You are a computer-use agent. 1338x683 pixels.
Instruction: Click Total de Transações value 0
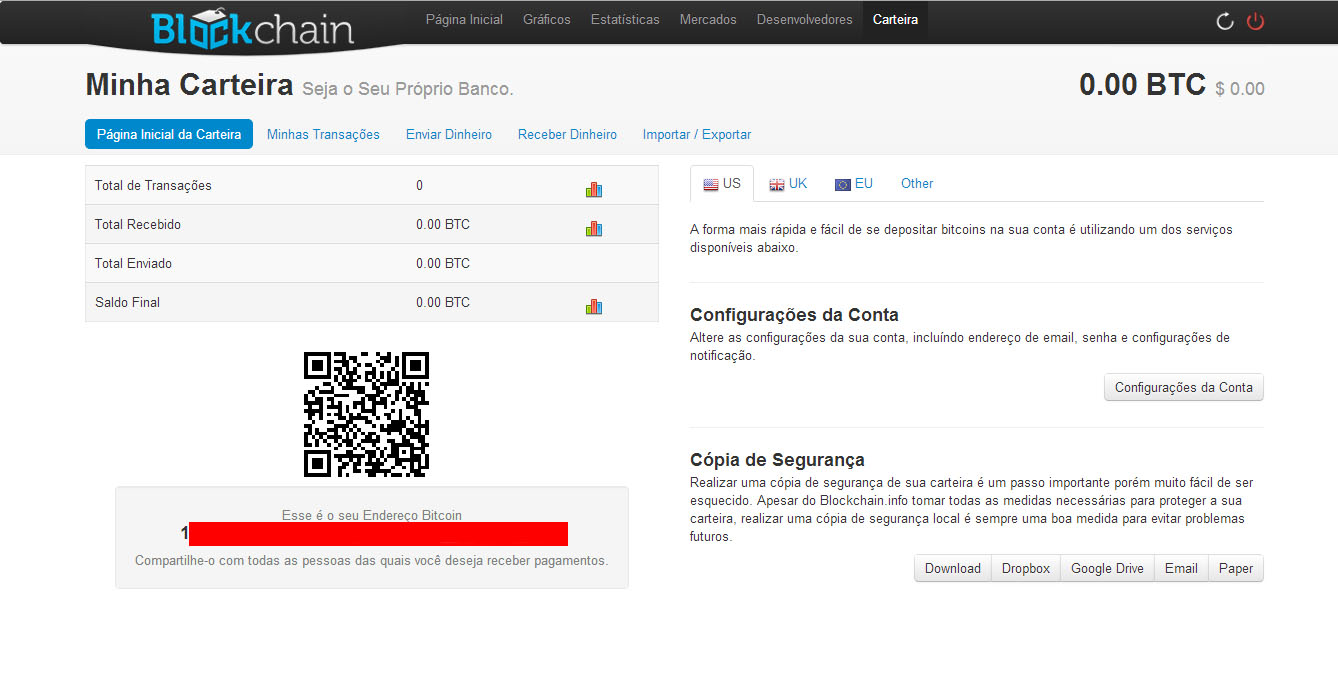point(420,185)
